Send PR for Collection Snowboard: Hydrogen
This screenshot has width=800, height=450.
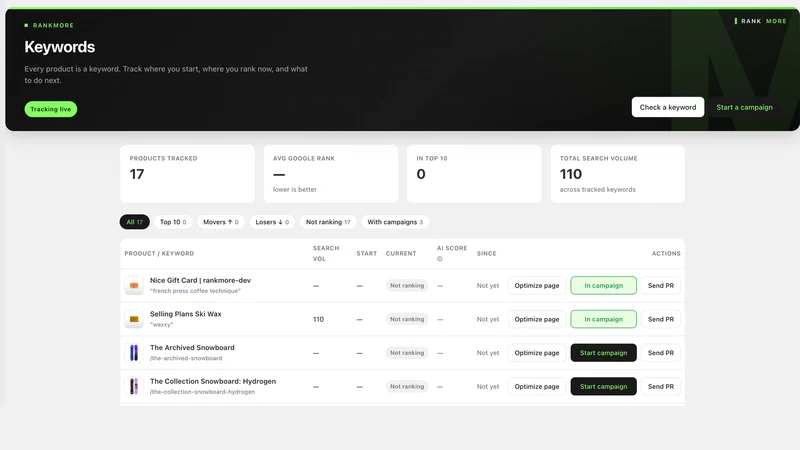pyautogui.click(x=661, y=386)
